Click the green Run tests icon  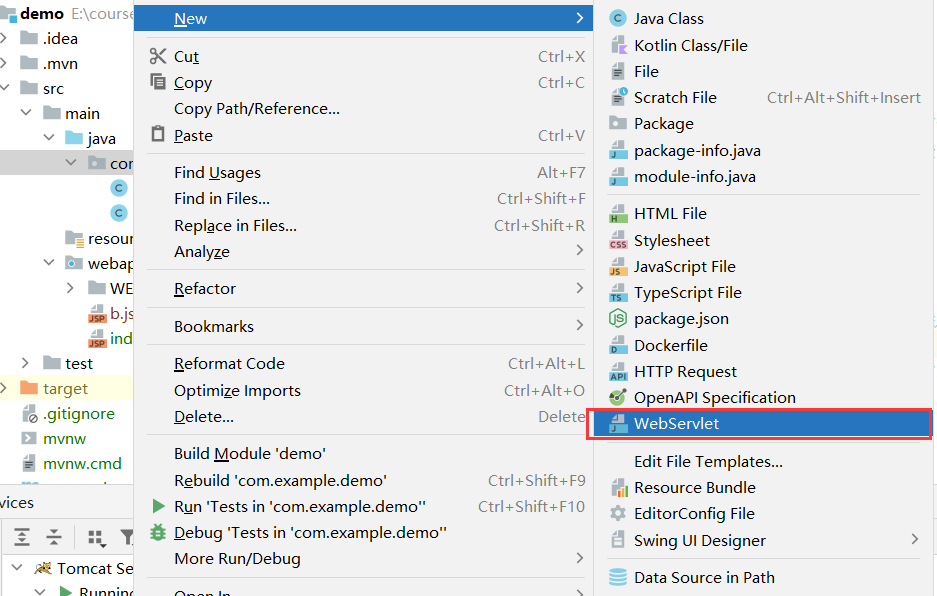pyautogui.click(x=157, y=506)
